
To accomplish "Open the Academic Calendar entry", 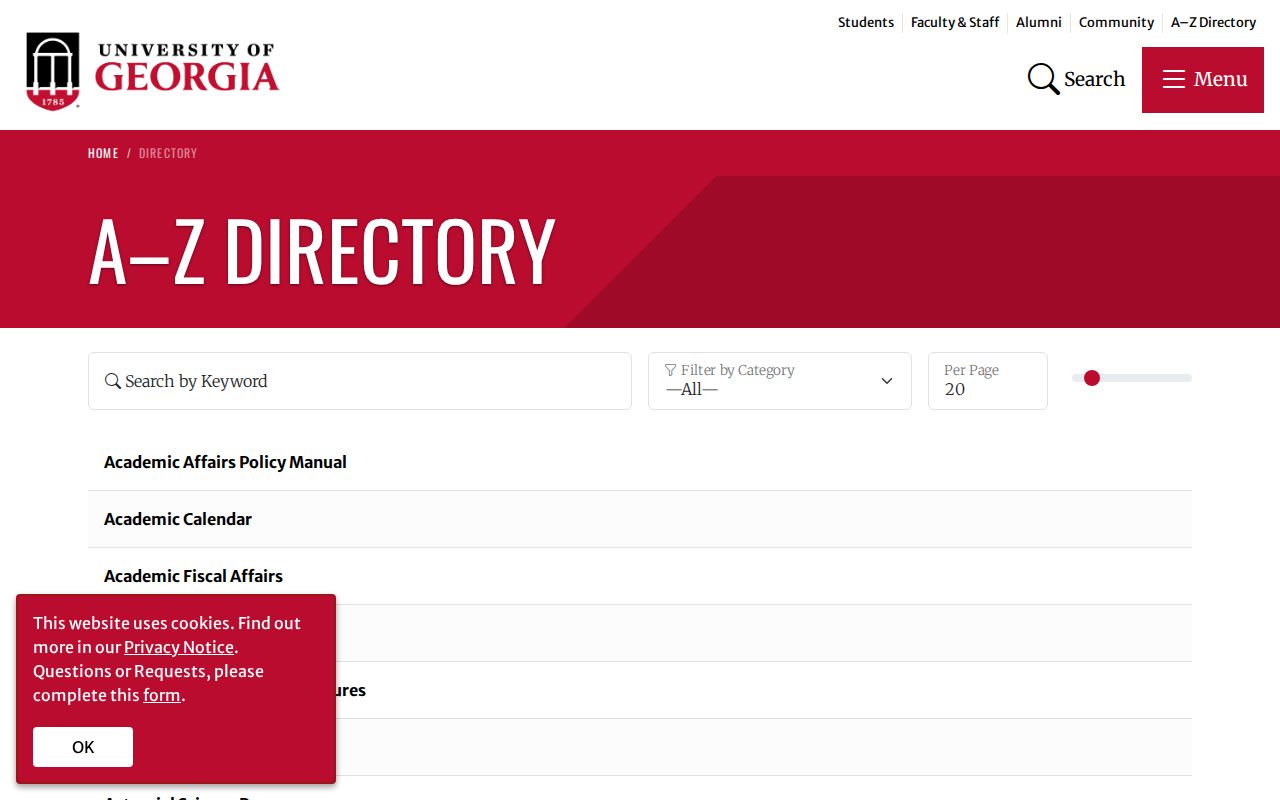I will 178,519.
